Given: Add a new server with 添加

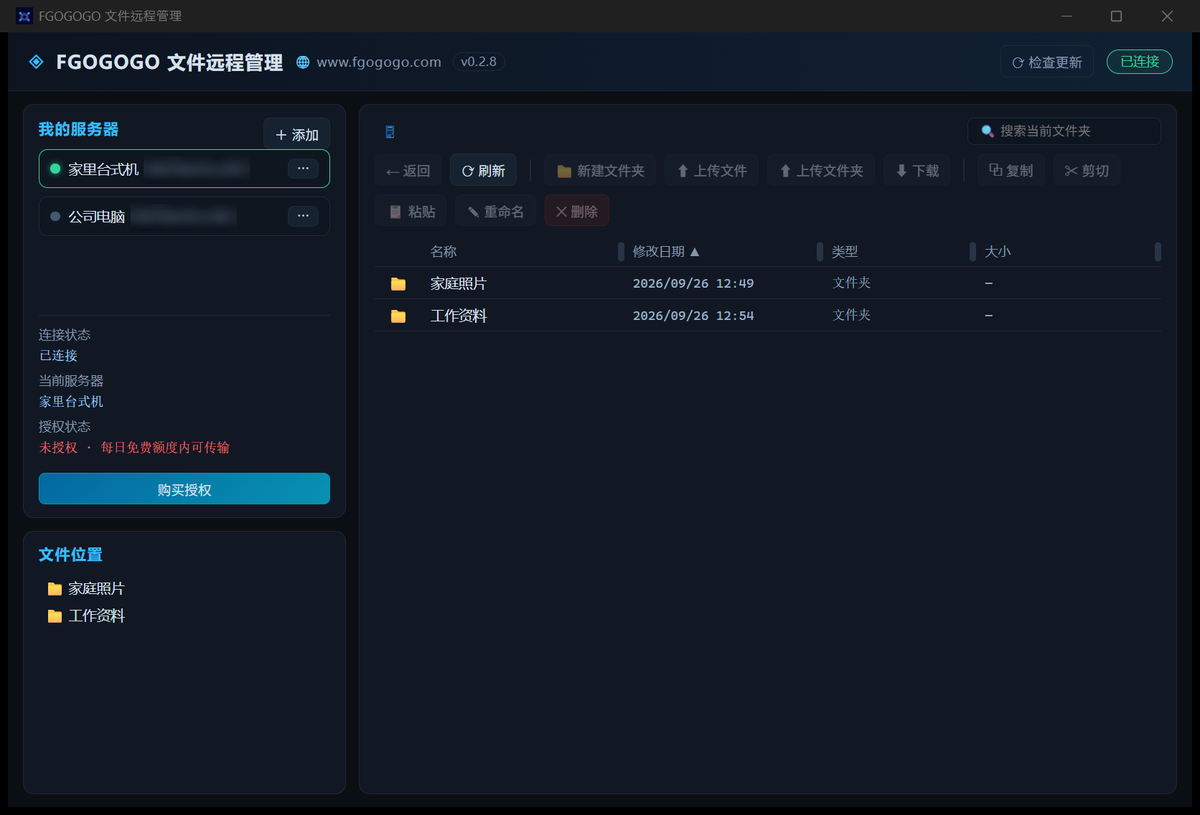Looking at the screenshot, I should [296, 135].
